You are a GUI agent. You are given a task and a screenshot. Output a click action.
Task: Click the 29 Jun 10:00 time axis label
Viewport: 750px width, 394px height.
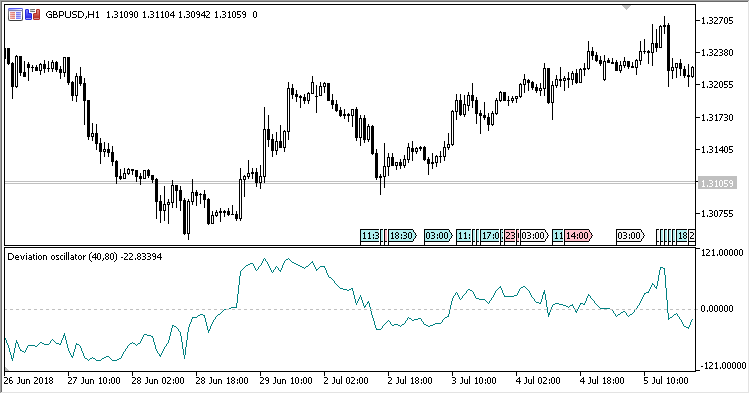coord(286,381)
